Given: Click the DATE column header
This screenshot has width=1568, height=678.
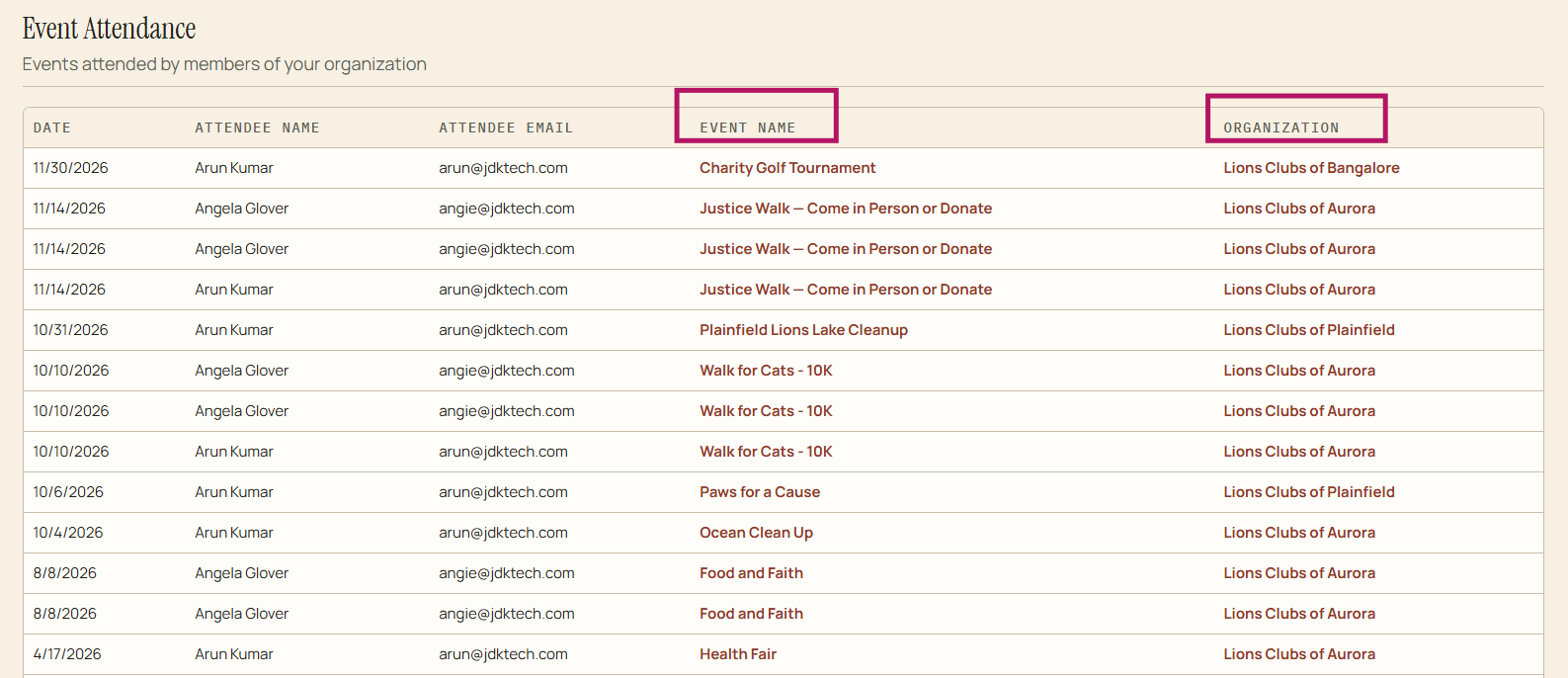Looking at the screenshot, I should click(52, 127).
